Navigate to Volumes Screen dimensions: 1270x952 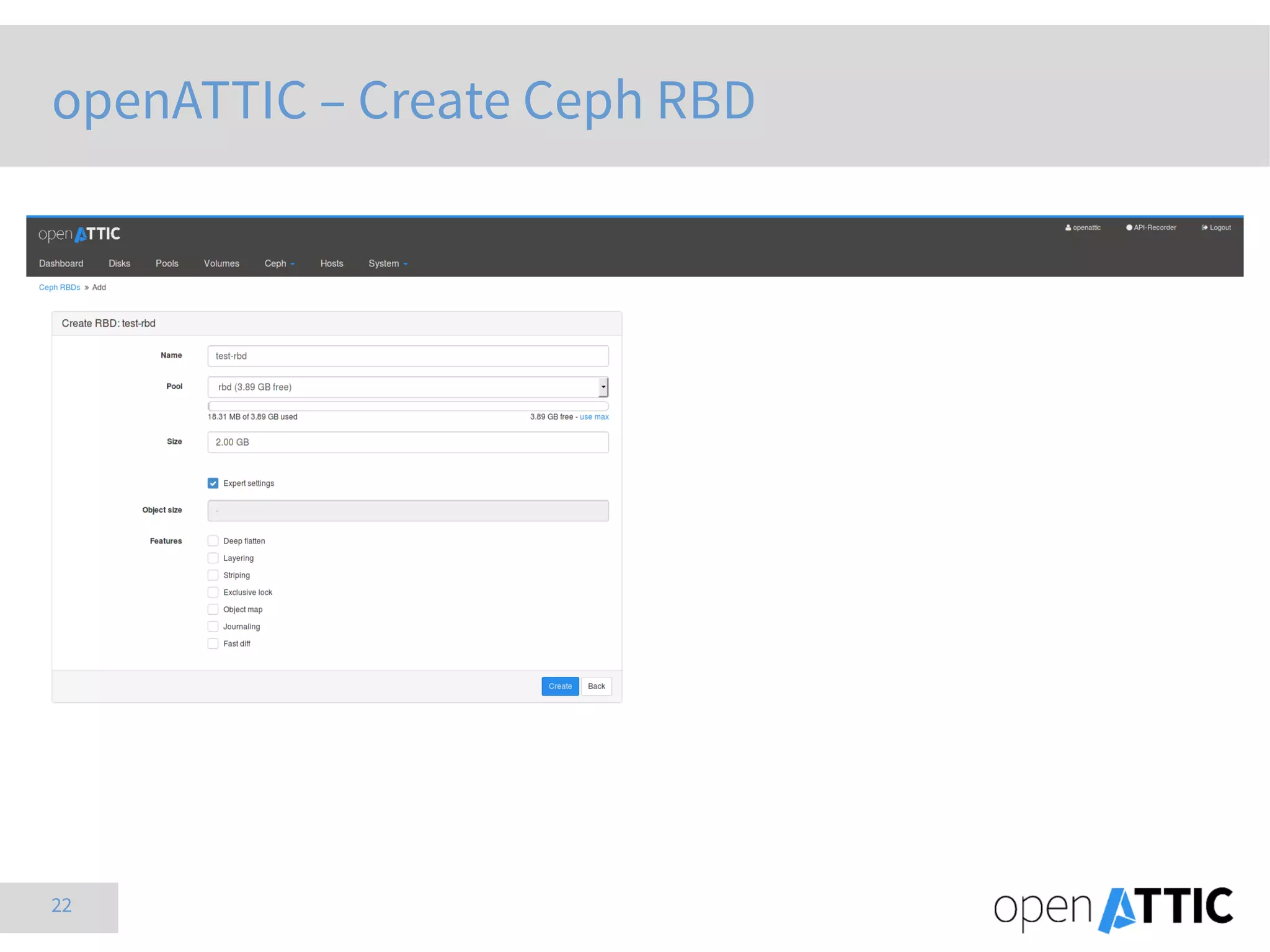point(221,263)
